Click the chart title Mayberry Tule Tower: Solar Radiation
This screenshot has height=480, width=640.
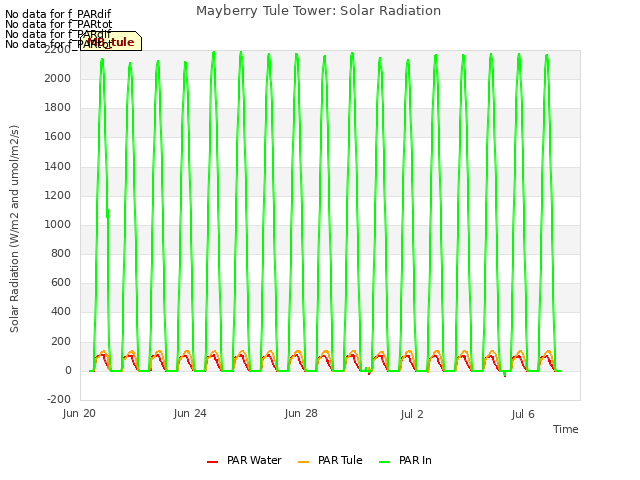[318, 11]
